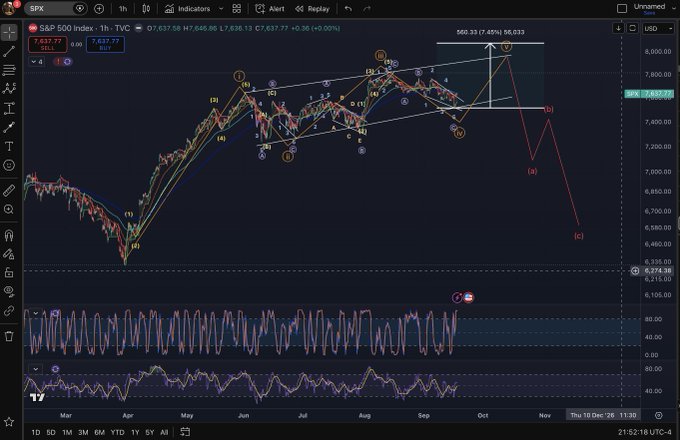Select the All date range

[x=164, y=432]
